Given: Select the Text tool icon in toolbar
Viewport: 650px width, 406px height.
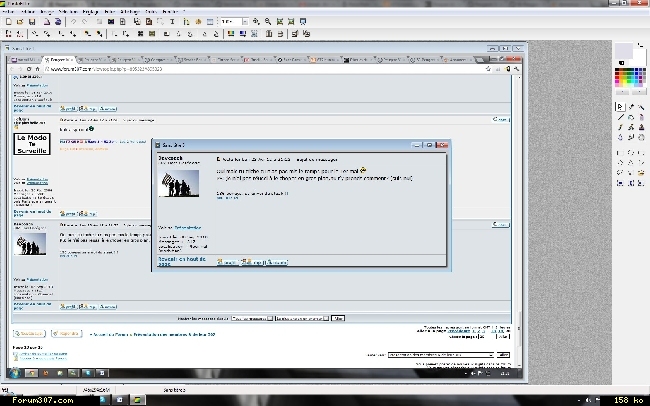Looking at the screenshot, I should tap(173, 21).
